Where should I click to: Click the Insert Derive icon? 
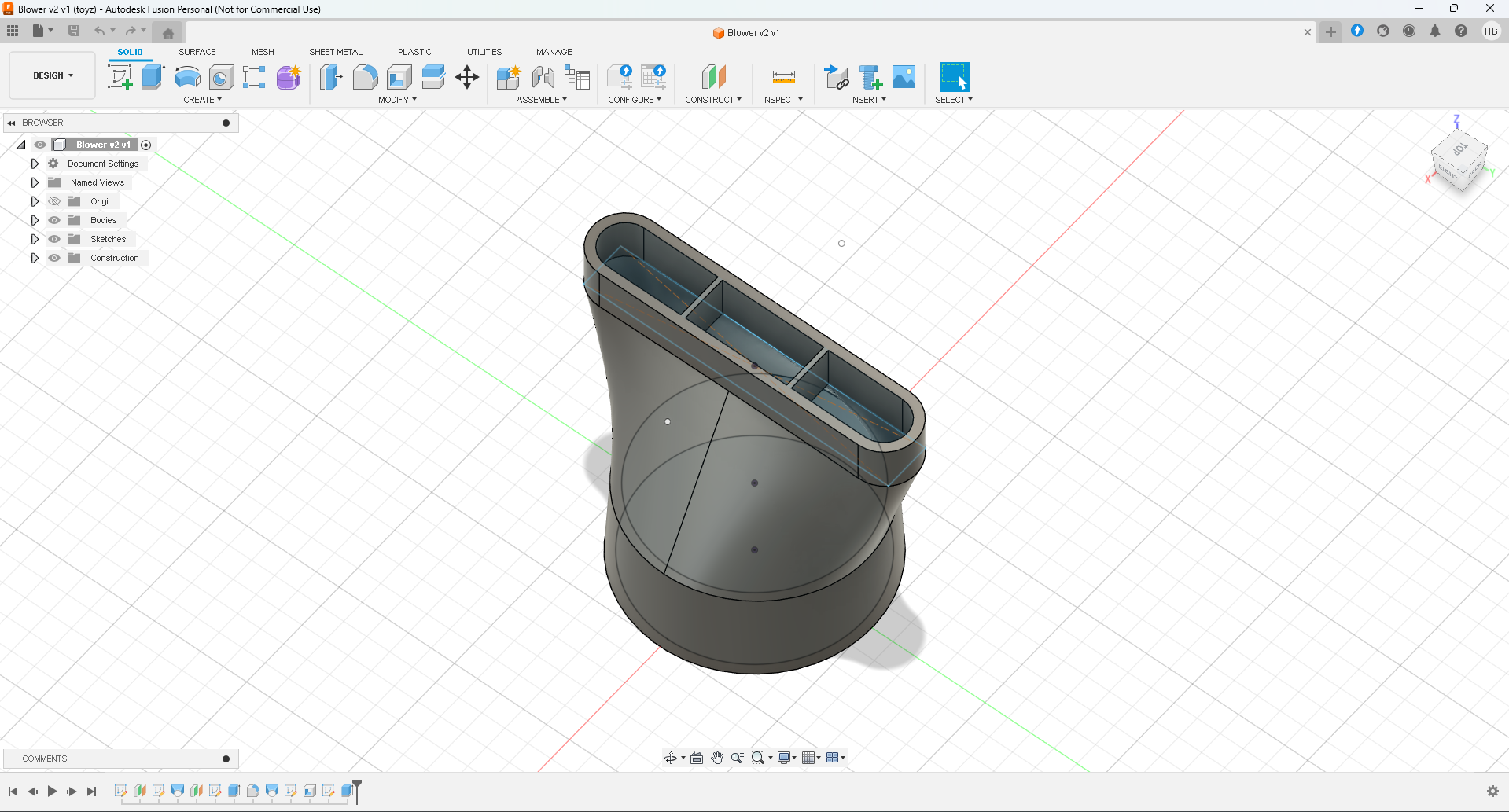click(837, 77)
